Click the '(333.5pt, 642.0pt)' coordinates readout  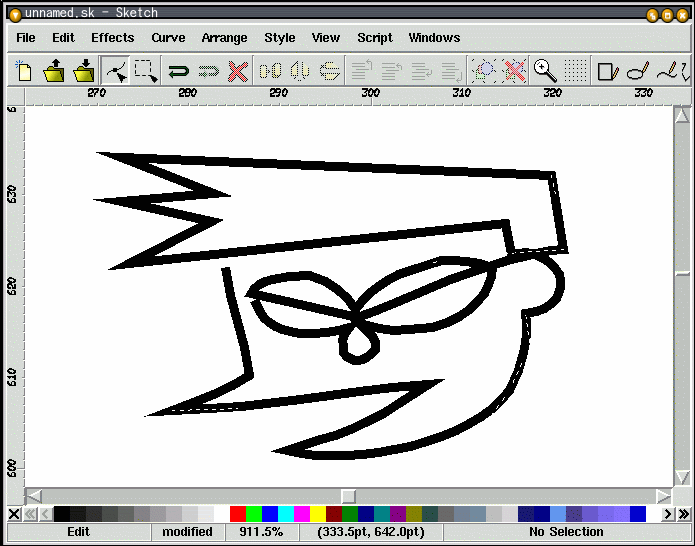click(371, 532)
